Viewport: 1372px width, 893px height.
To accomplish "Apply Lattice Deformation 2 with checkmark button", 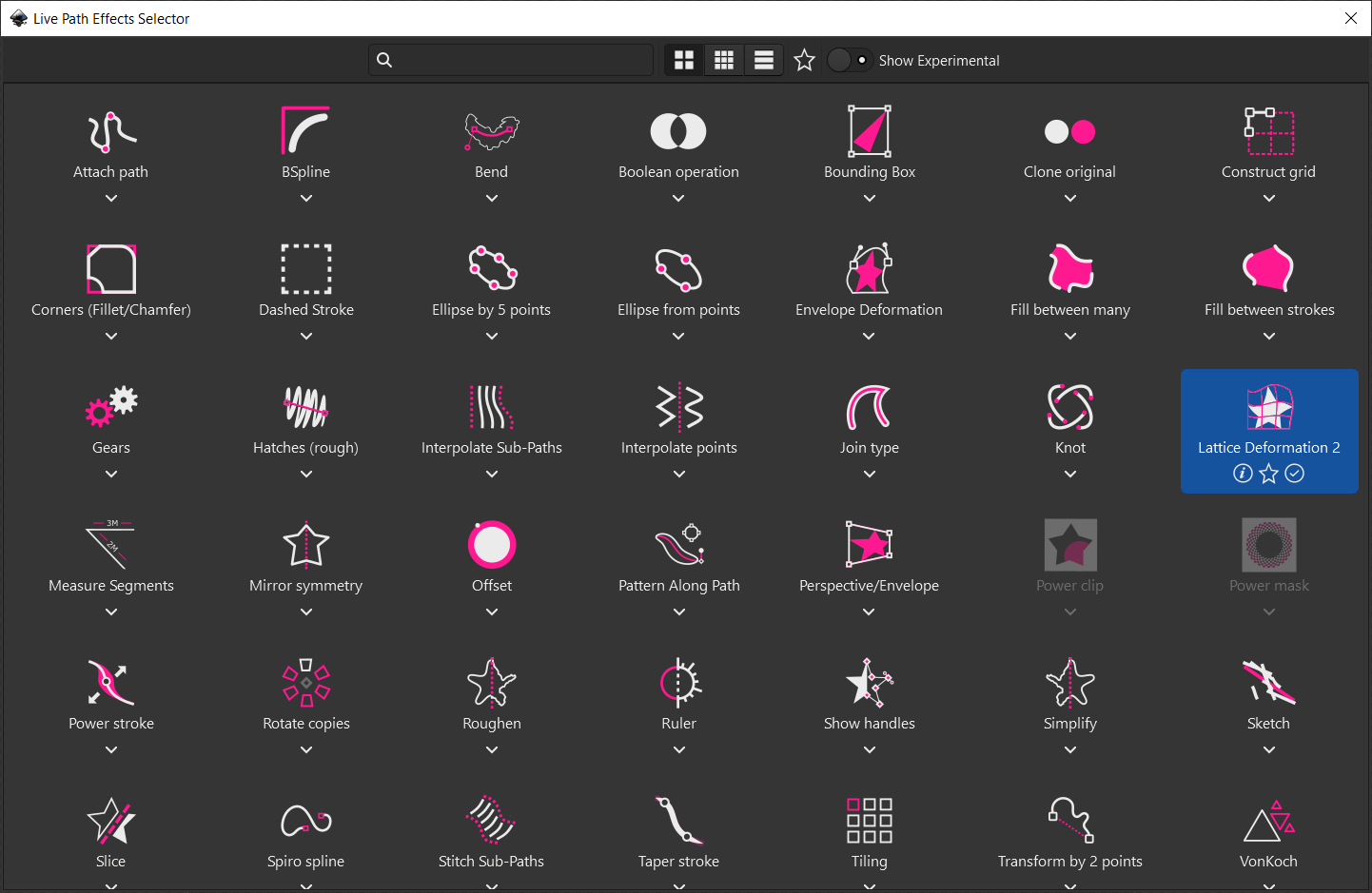I will (x=1295, y=474).
